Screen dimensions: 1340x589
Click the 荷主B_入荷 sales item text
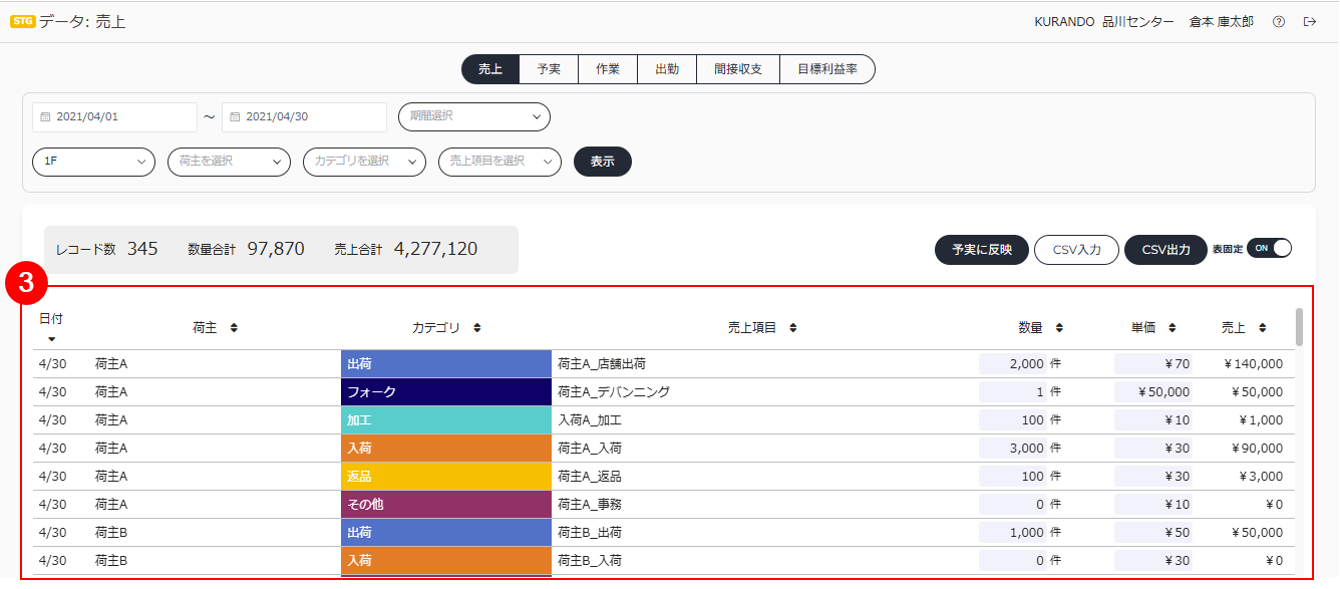click(x=590, y=560)
